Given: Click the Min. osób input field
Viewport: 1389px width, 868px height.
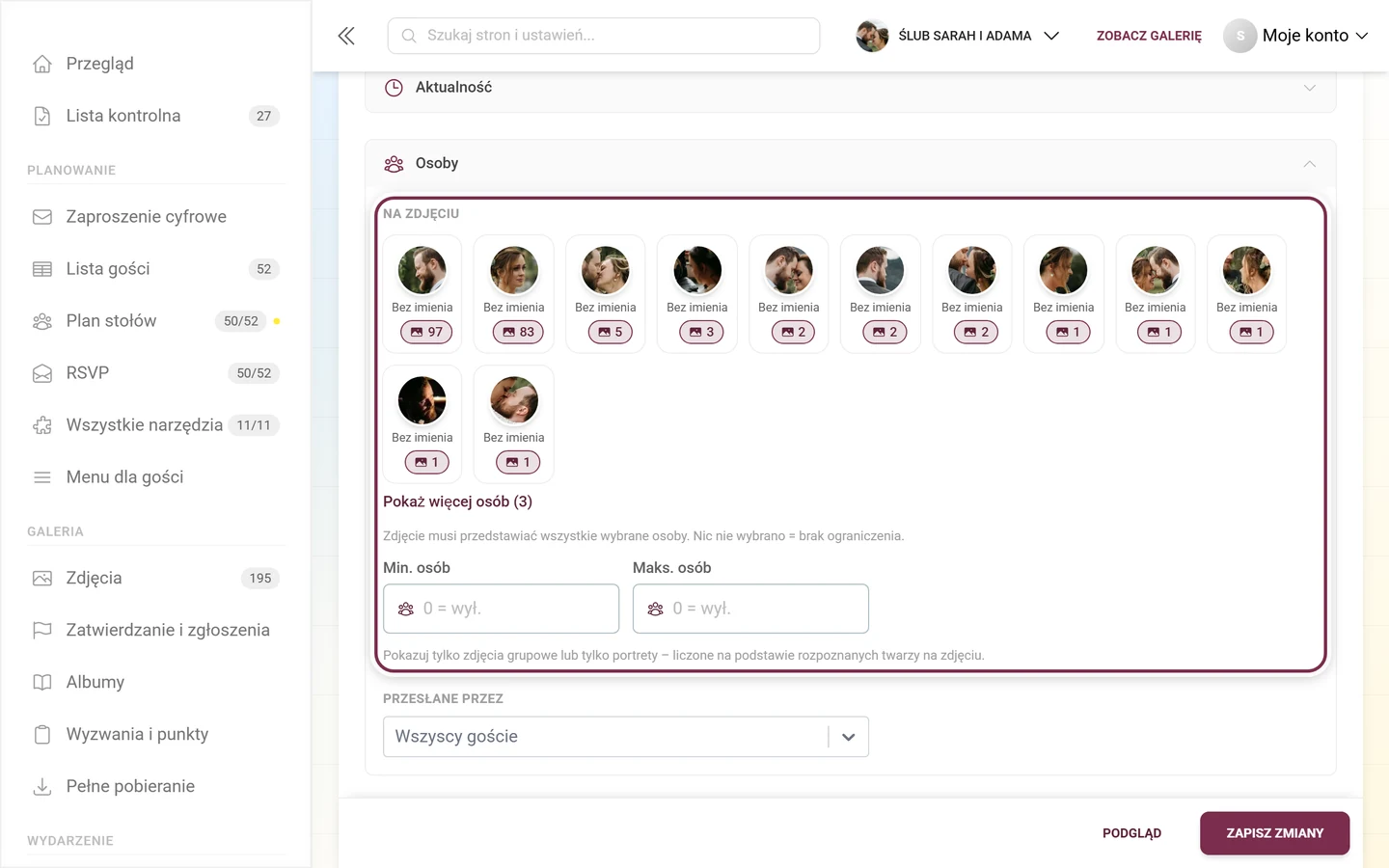Looking at the screenshot, I should tap(501, 609).
